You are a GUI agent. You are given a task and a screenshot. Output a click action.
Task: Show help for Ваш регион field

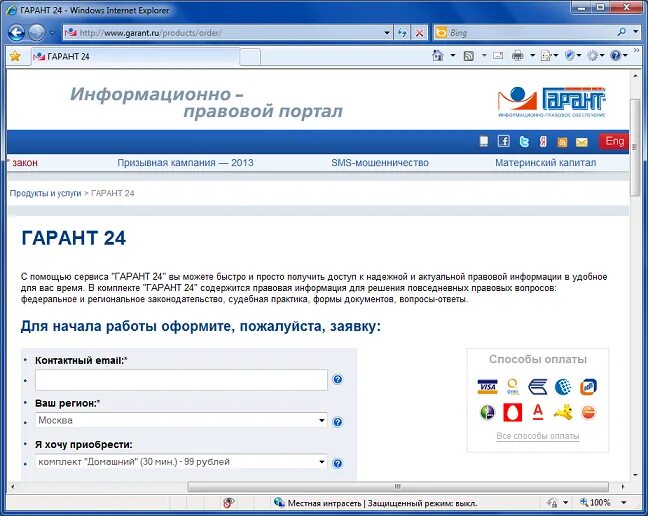(338, 422)
